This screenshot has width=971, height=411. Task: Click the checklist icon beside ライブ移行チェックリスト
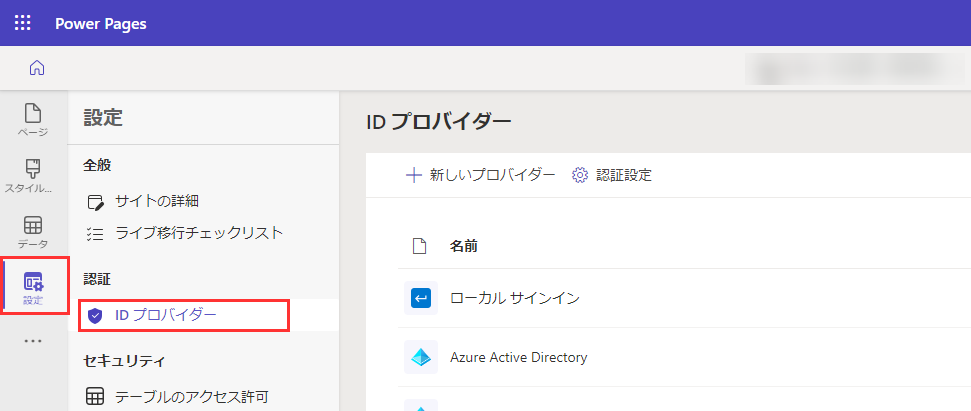click(95, 234)
